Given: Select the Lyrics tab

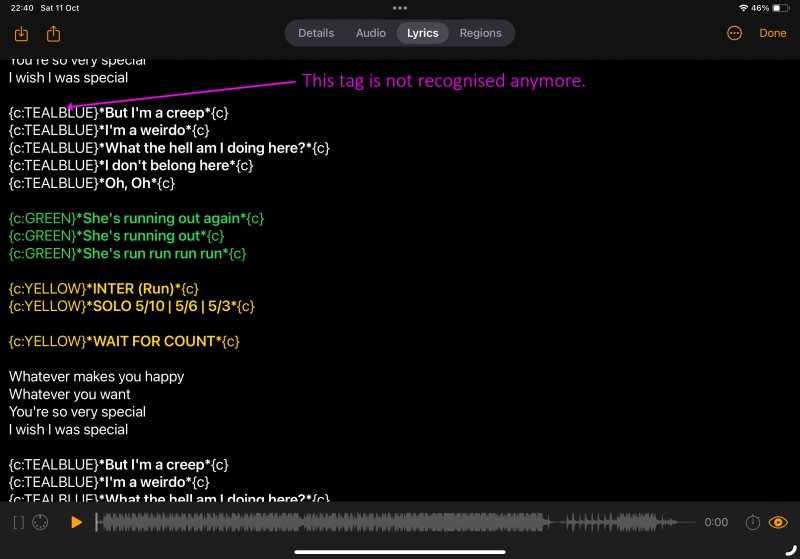Looking at the screenshot, I should 422,33.
